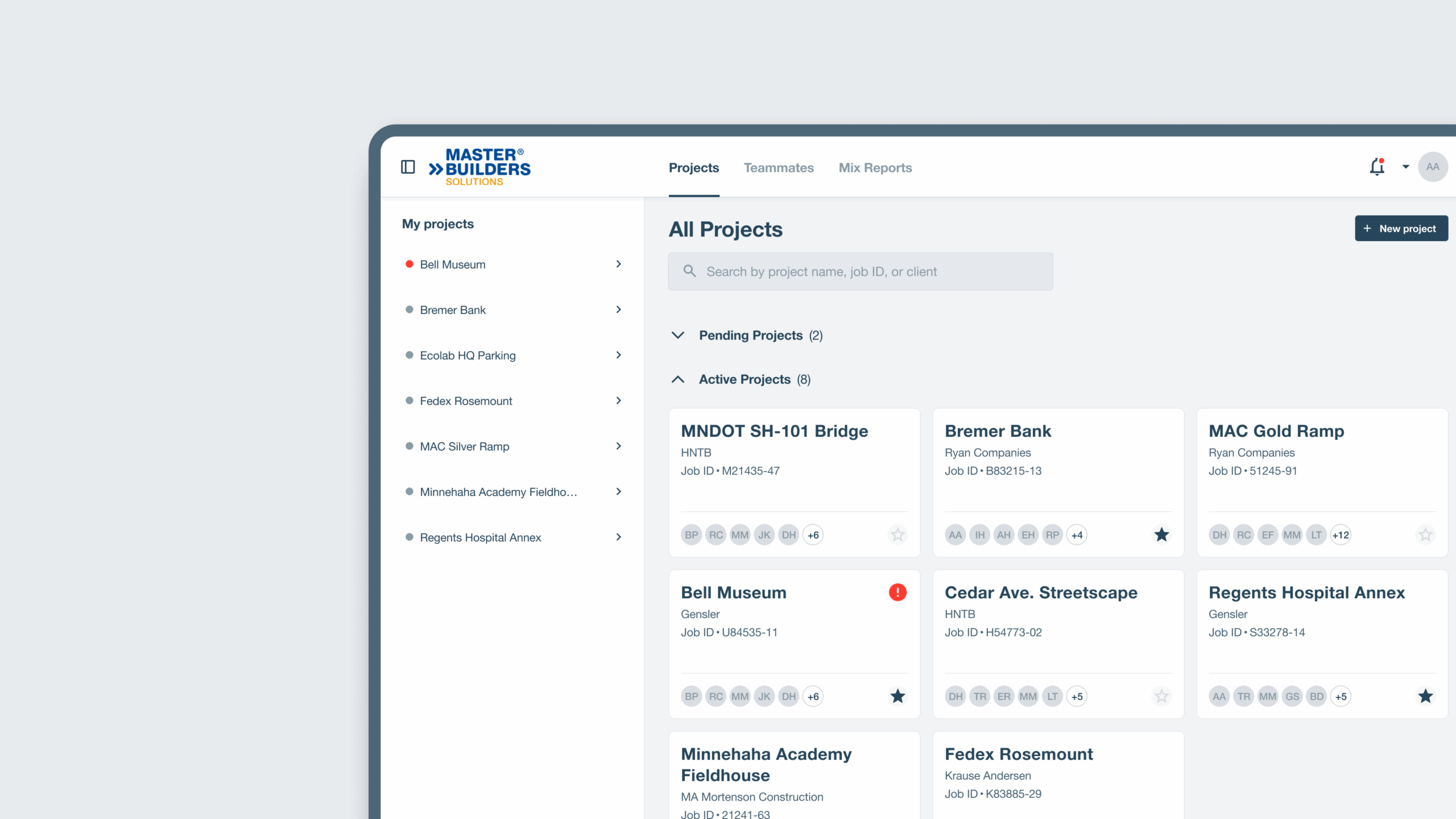
Task: Click the +12 avatars badge on MAC Gold Ramp
Action: pos(1341,535)
